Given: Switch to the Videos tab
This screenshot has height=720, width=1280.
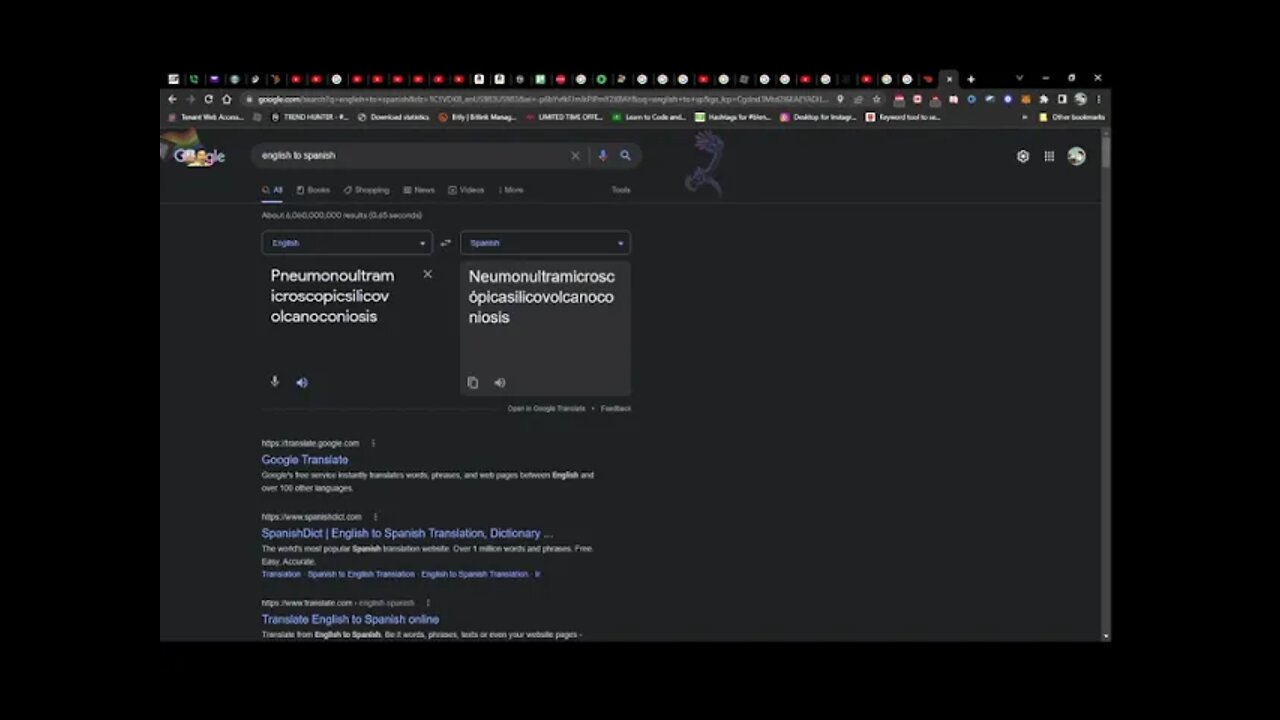Looking at the screenshot, I should (466, 190).
